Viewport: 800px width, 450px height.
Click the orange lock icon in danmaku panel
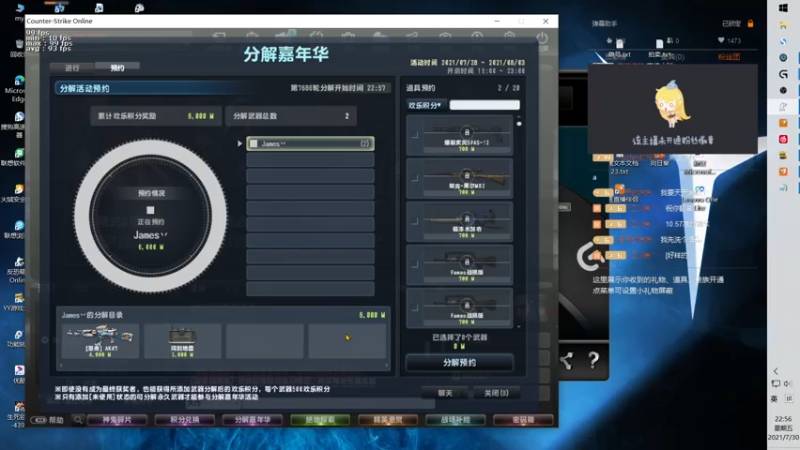[x=751, y=23]
